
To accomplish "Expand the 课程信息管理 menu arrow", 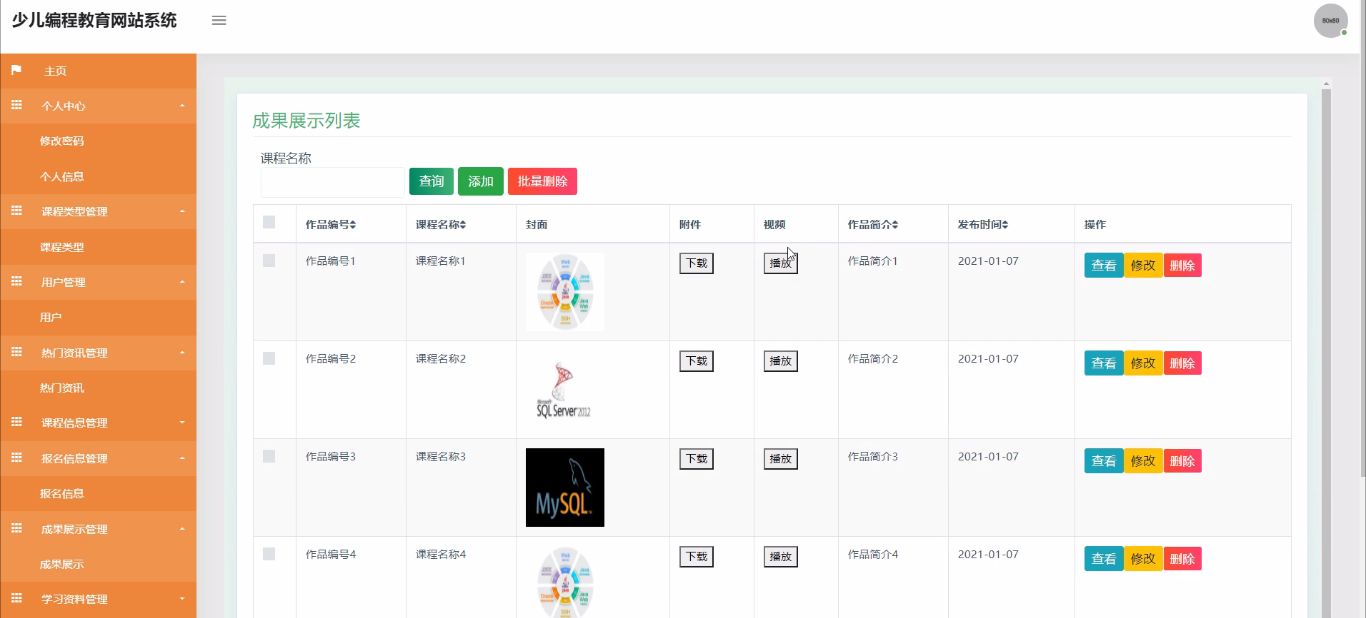I will point(182,422).
